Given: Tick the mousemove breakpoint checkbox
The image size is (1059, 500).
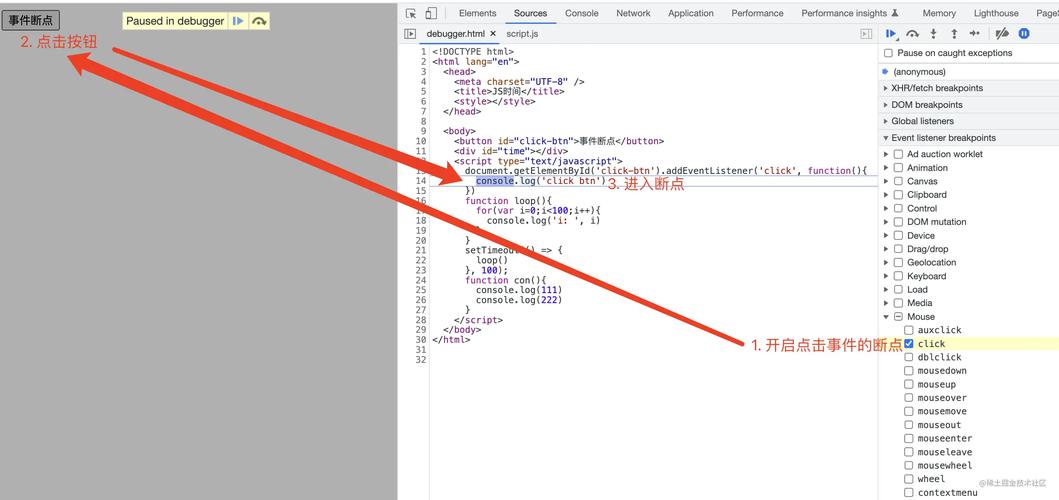Looking at the screenshot, I should tap(909, 411).
